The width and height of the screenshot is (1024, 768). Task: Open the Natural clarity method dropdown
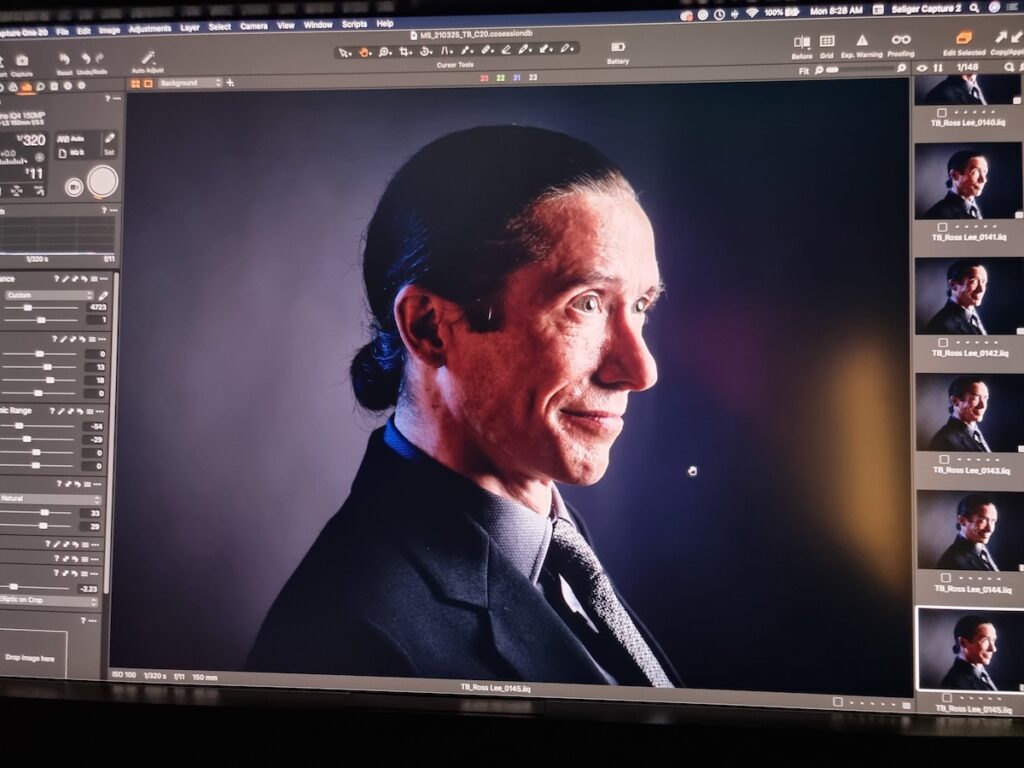point(50,499)
